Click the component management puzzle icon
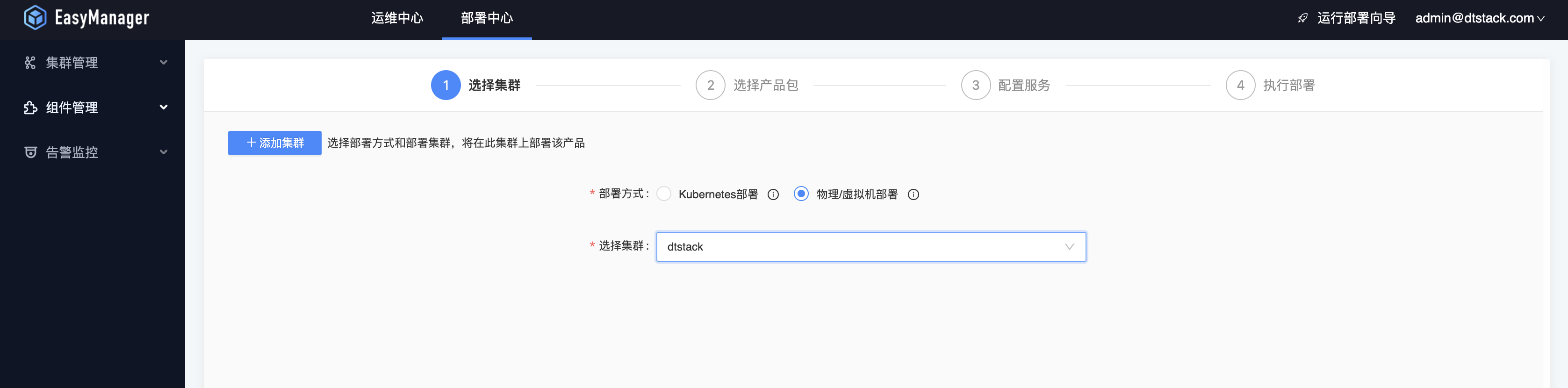This screenshot has width=1568, height=388. 30,108
